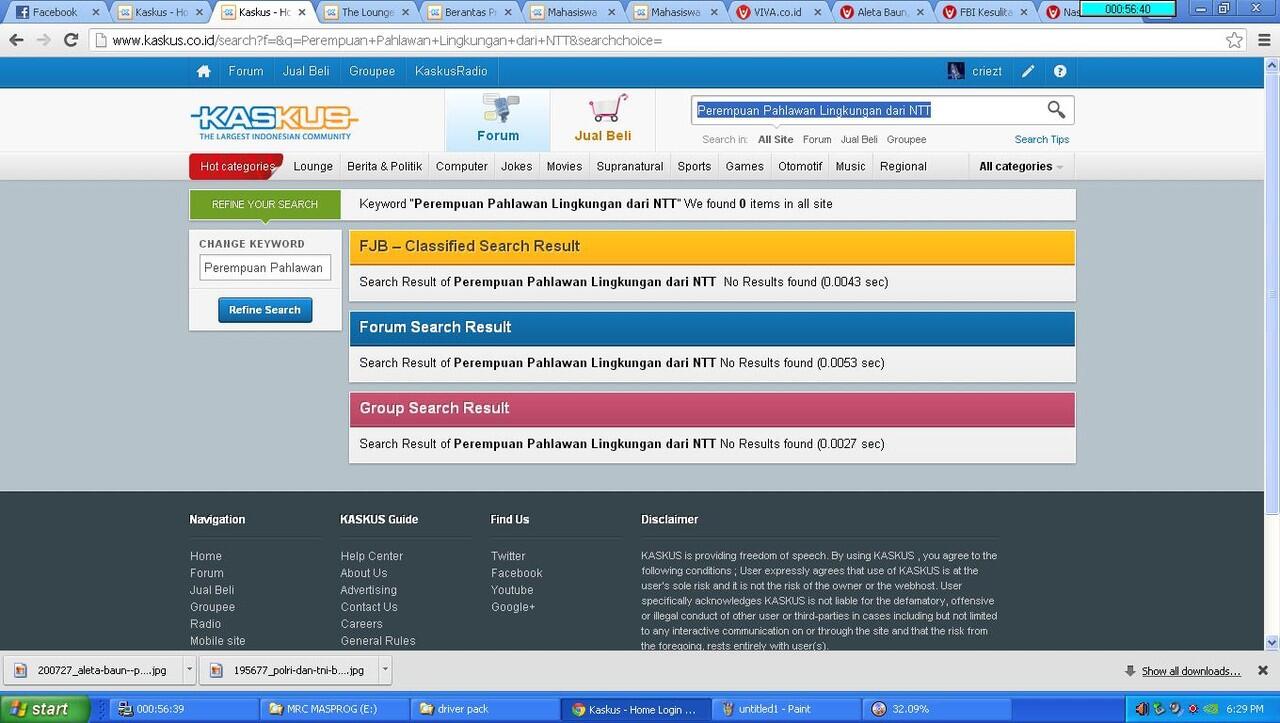Screen dimensions: 1280x723
Task: Open the Berita & Politik category
Action: (x=385, y=166)
